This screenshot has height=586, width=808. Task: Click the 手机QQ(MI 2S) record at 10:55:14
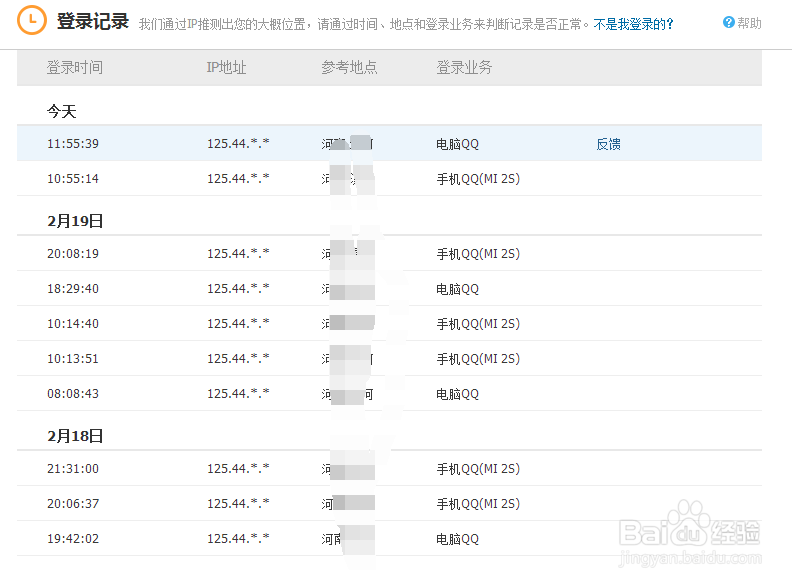478,178
